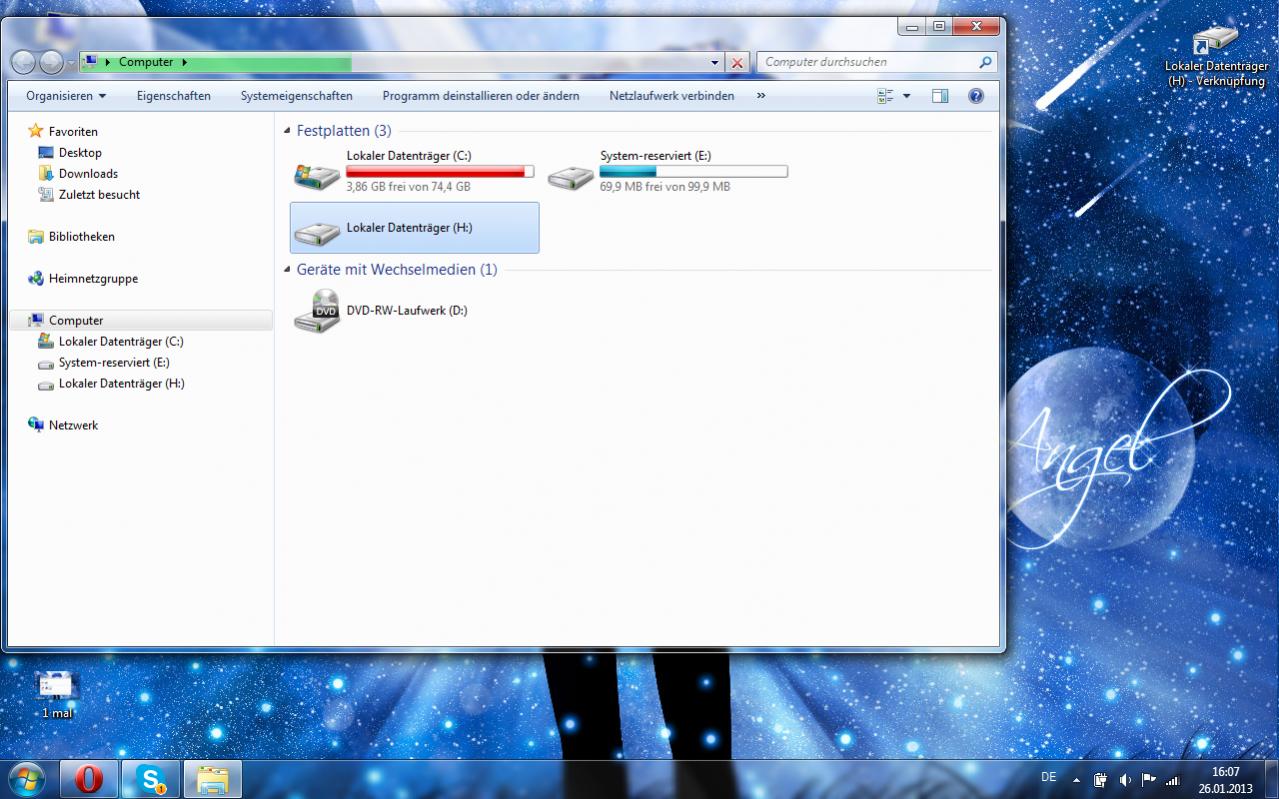This screenshot has width=1279, height=799.
Task: Click text 69,9 MB frei von 99,9 MB
Action: pos(665,187)
